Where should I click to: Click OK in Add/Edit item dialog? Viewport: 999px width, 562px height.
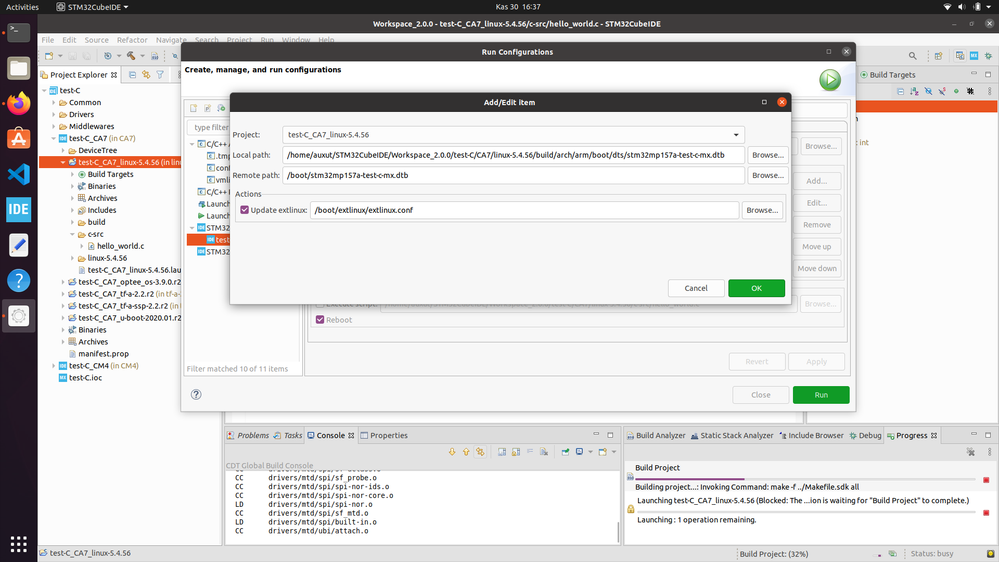pyautogui.click(x=756, y=288)
